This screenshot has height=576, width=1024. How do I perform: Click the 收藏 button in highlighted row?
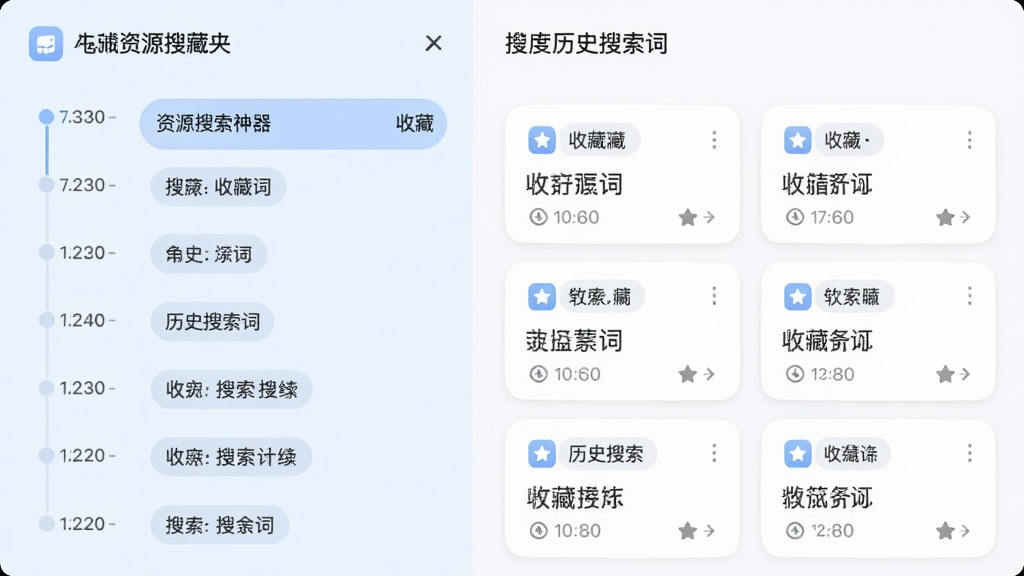pyautogui.click(x=415, y=123)
